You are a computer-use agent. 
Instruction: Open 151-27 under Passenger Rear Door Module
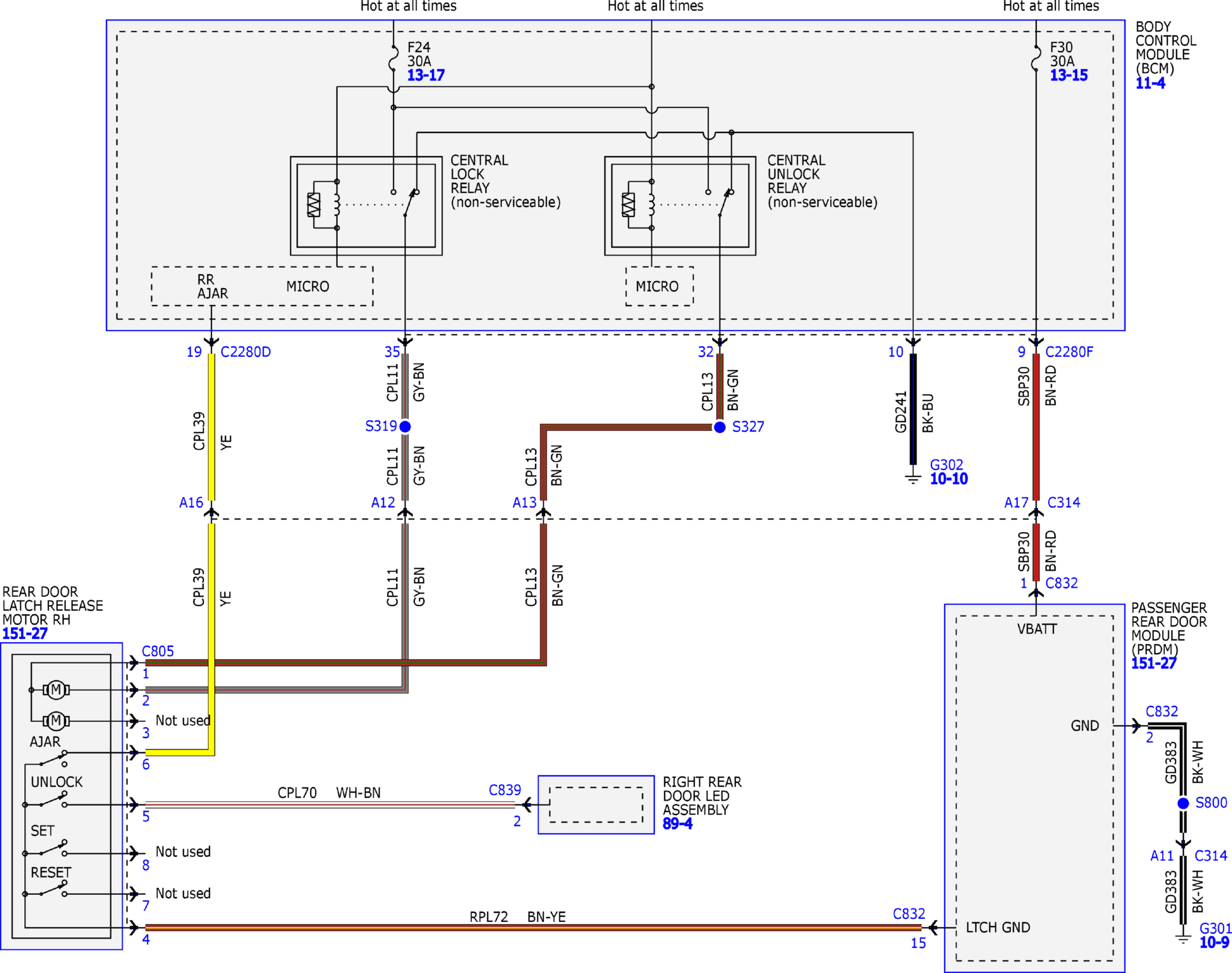tap(1154, 664)
